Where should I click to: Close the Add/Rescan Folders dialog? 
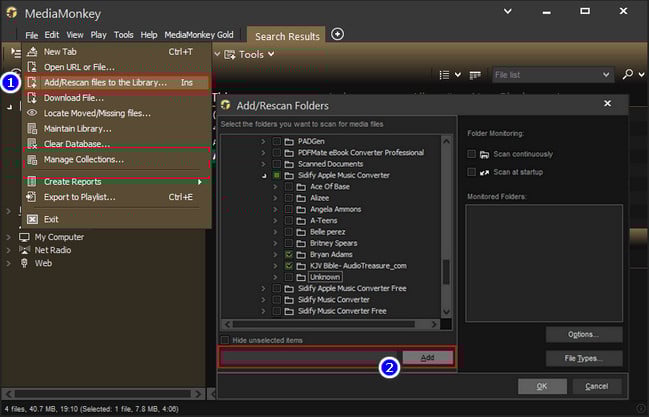coord(607,103)
